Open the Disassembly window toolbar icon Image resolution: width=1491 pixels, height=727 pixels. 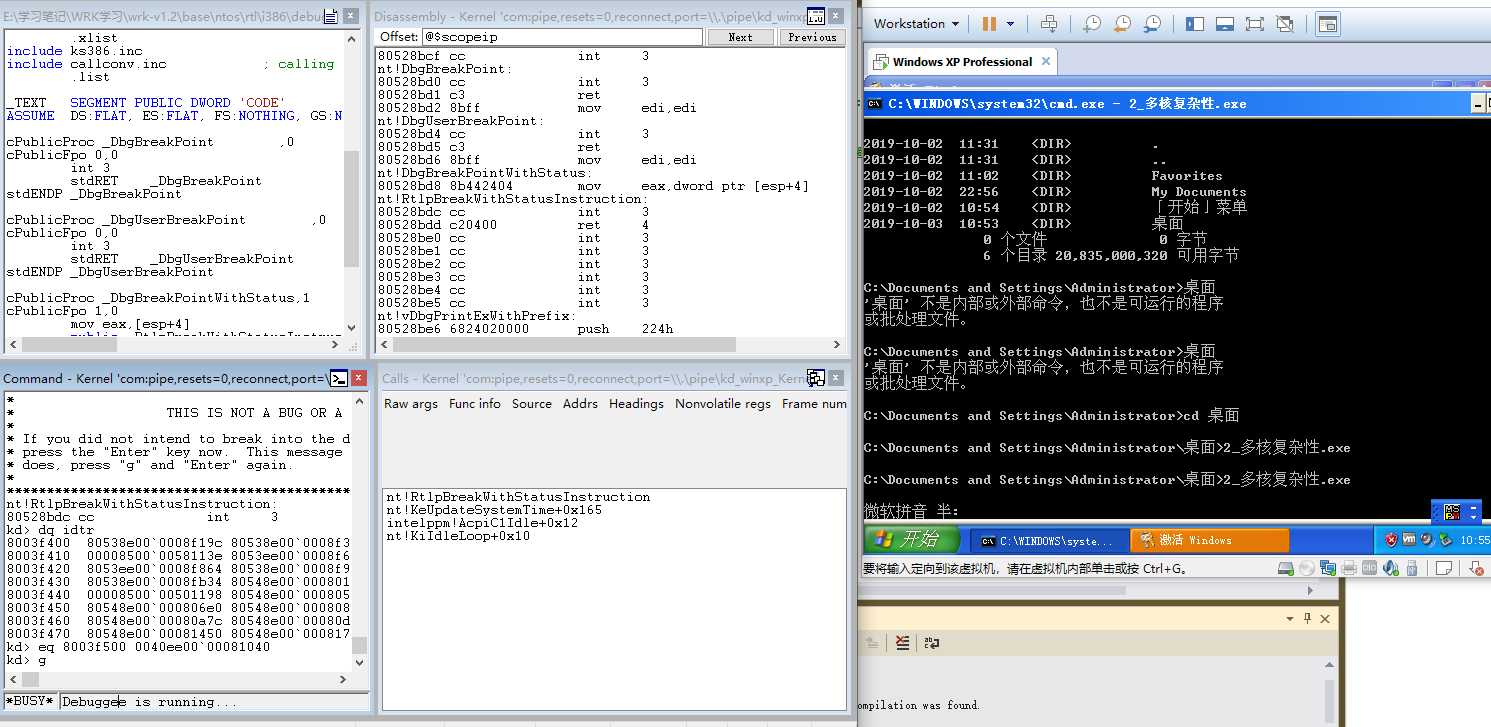click(x=815, y=16)
